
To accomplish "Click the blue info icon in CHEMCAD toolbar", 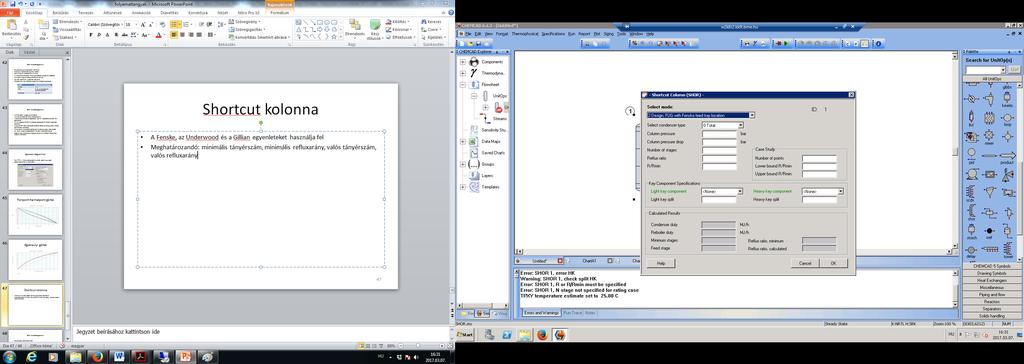I will click(x=879, y=44).
